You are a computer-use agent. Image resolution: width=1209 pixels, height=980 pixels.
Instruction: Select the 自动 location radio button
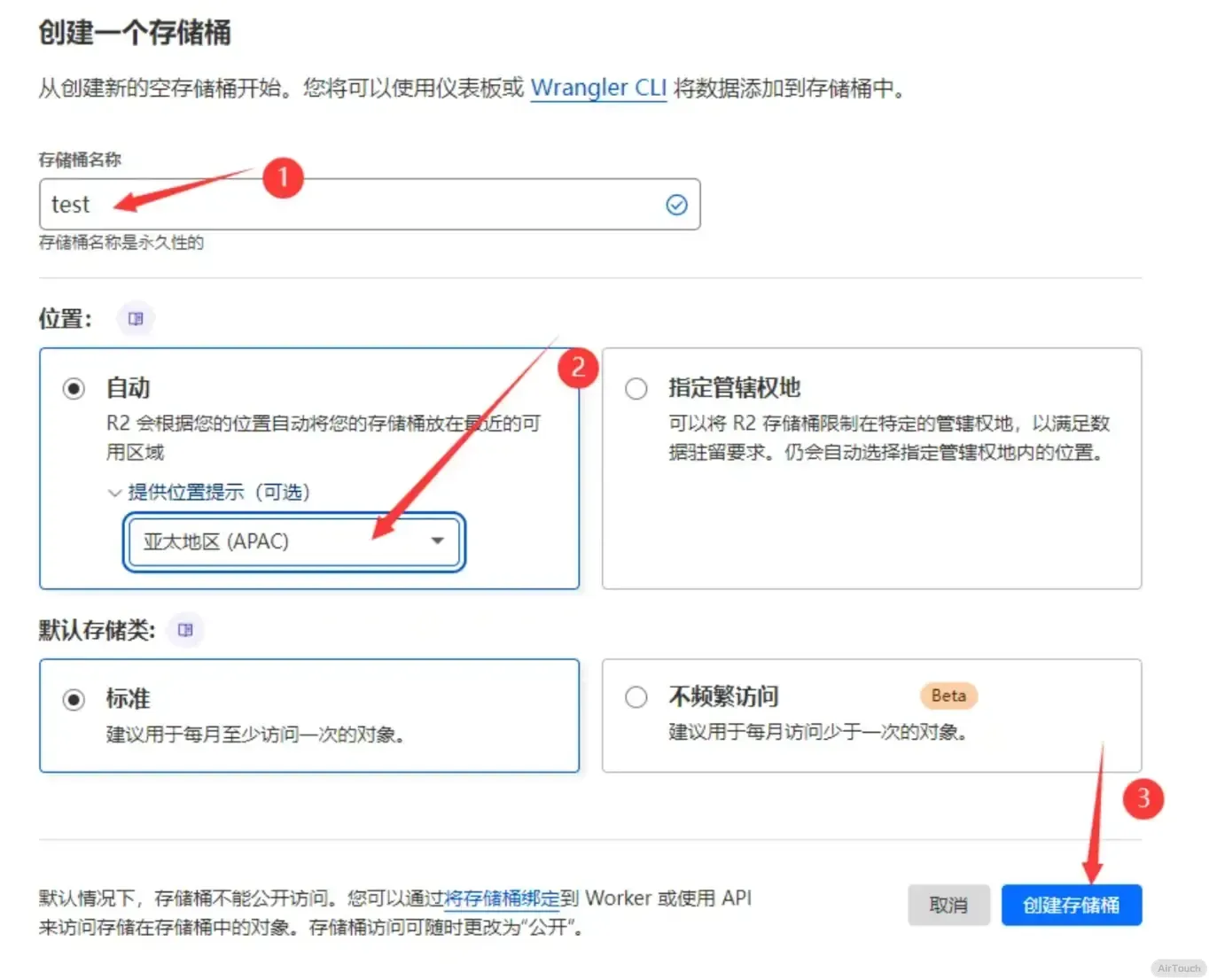point(74,389)
